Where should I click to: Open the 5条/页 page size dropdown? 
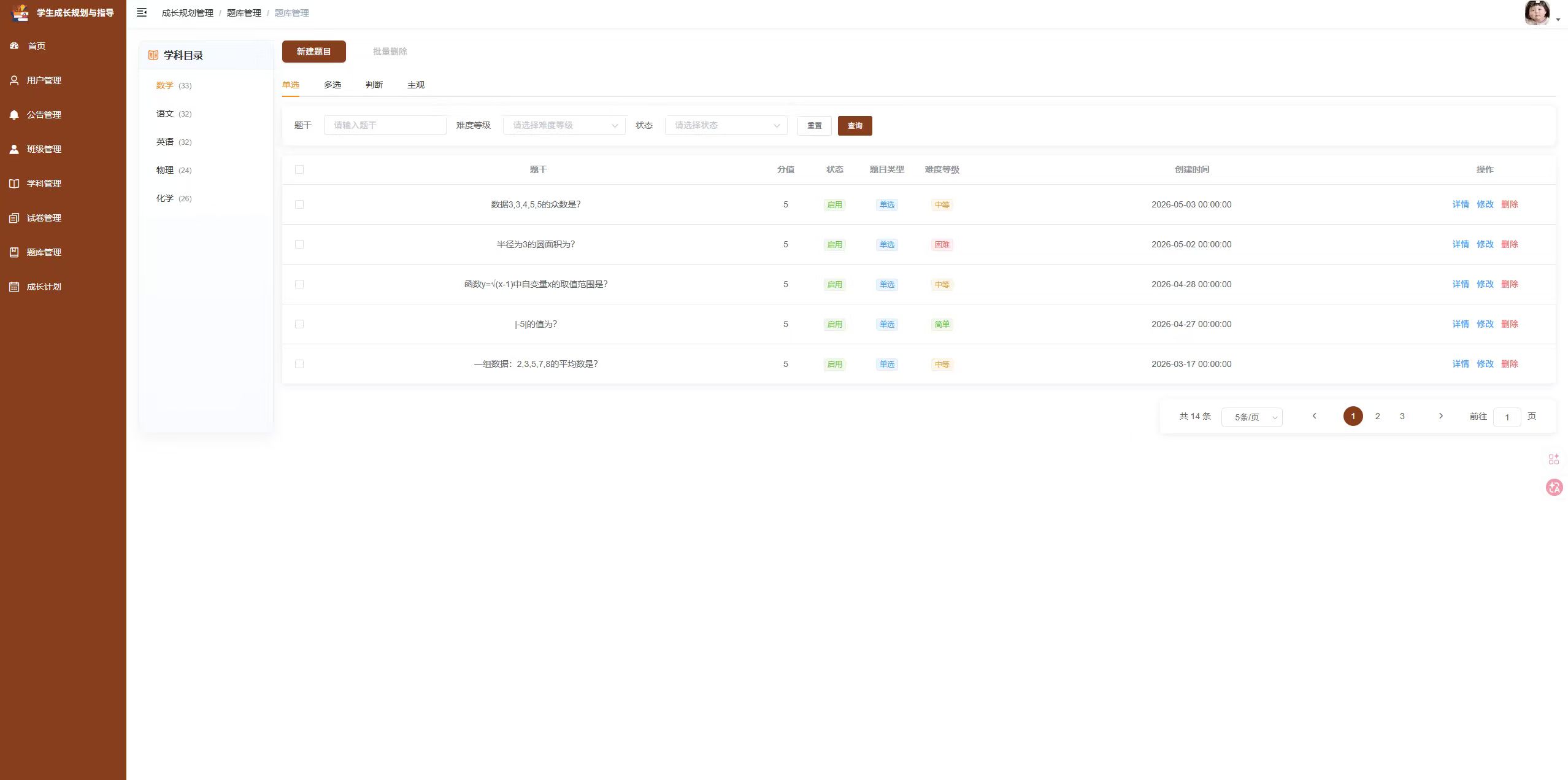[x=1252, y=417]
